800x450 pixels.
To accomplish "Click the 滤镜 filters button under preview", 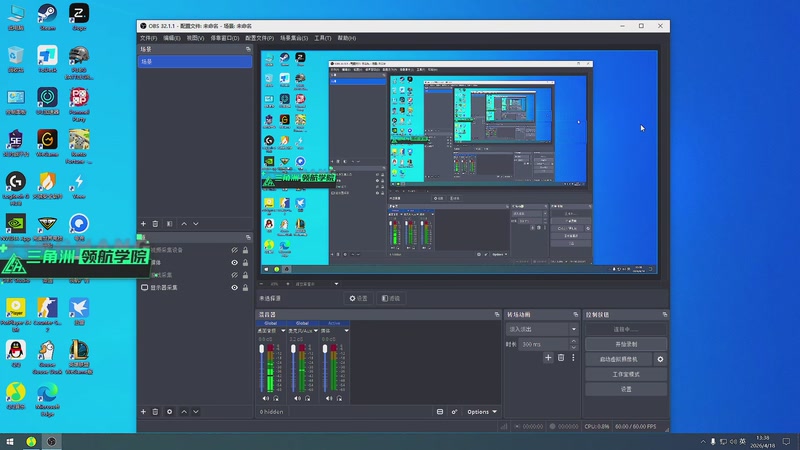I will [x=391, y=298].
